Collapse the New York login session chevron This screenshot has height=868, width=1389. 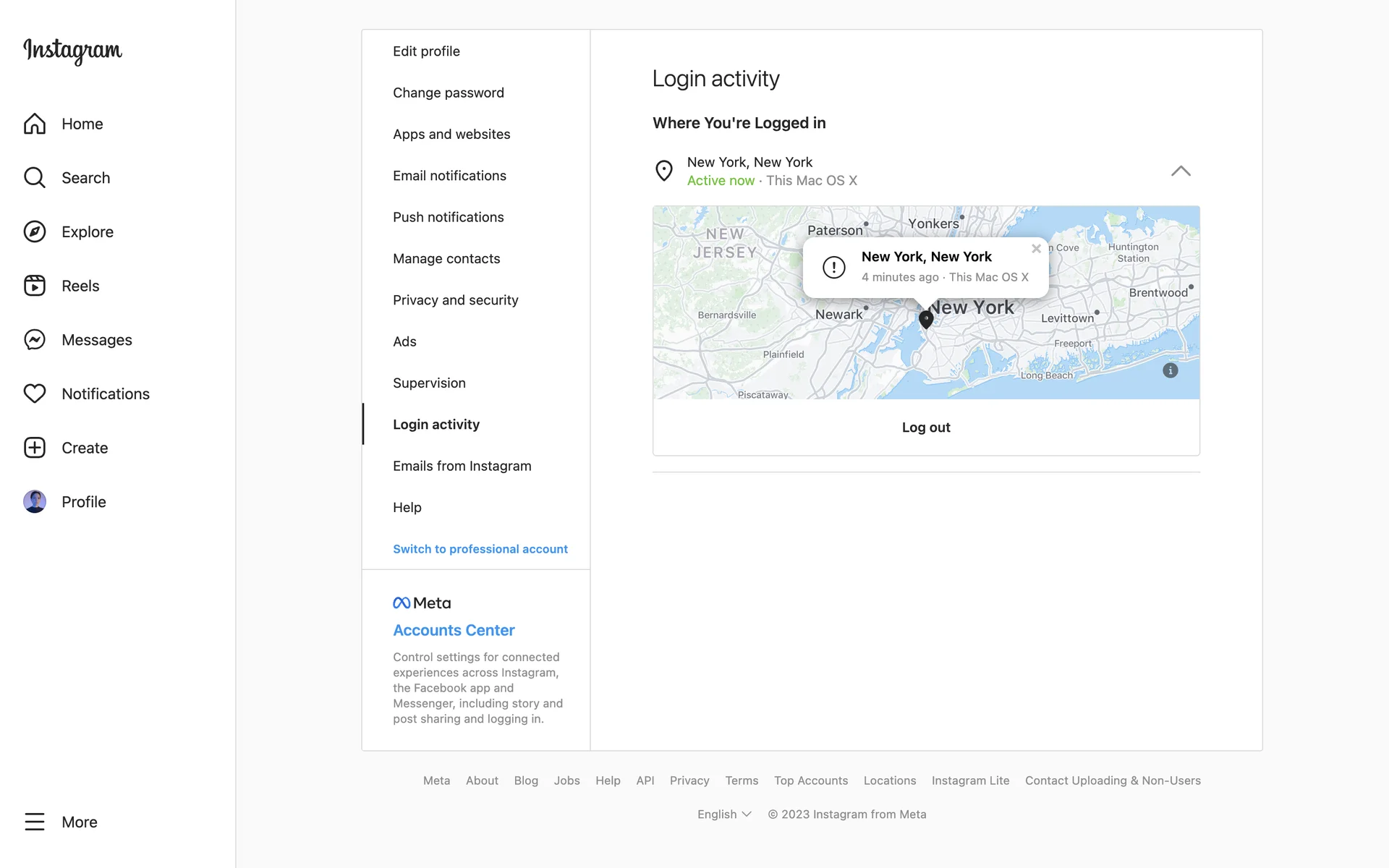[x=1180, y=171]
